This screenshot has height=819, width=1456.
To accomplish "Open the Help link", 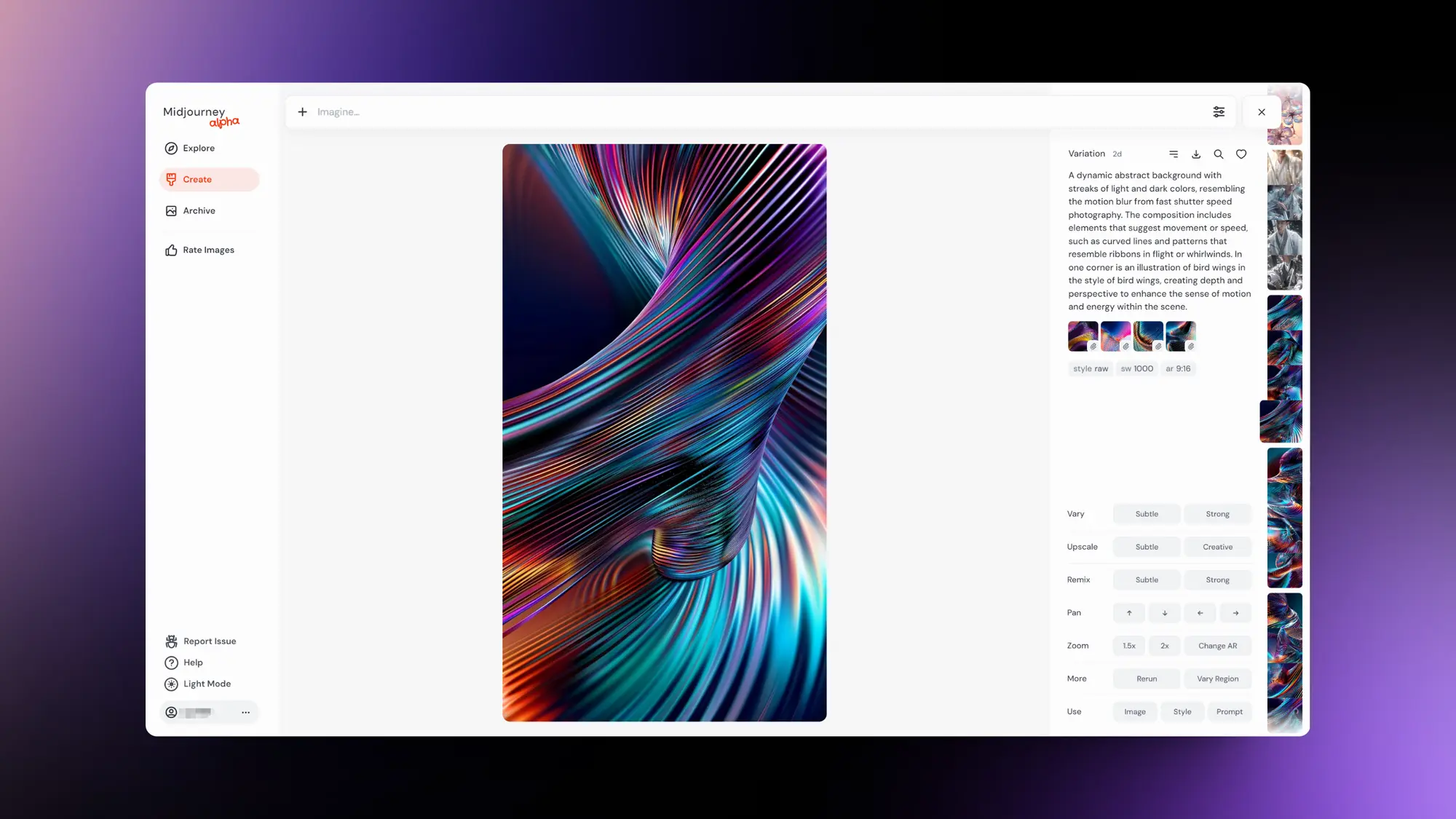I will 193,662.
